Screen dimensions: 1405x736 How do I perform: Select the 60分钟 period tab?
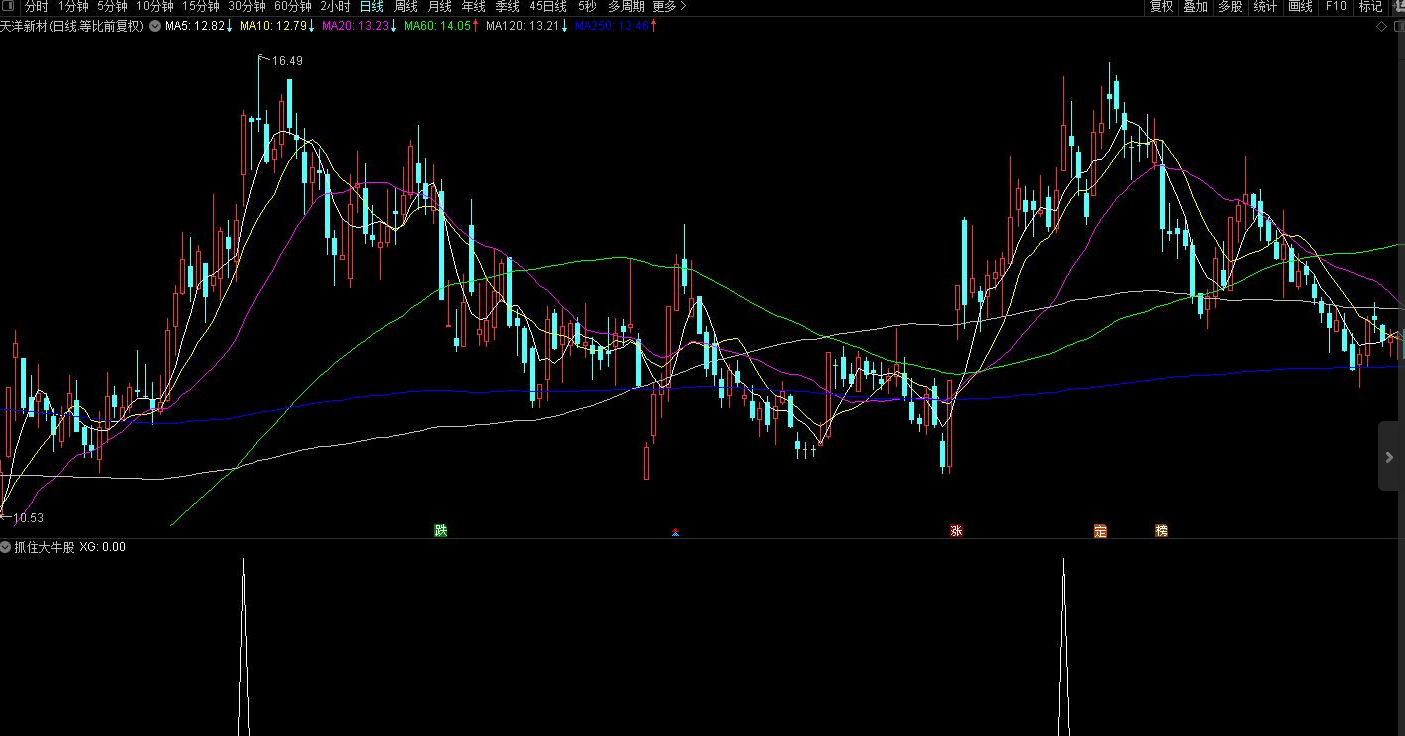click(x=293, y=7)
